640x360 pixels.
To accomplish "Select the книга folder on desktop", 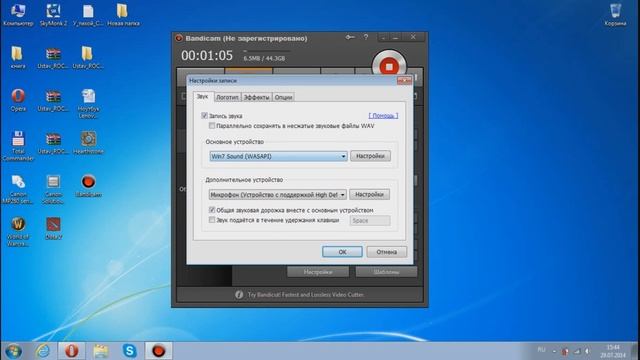I will tap(18, 58).
